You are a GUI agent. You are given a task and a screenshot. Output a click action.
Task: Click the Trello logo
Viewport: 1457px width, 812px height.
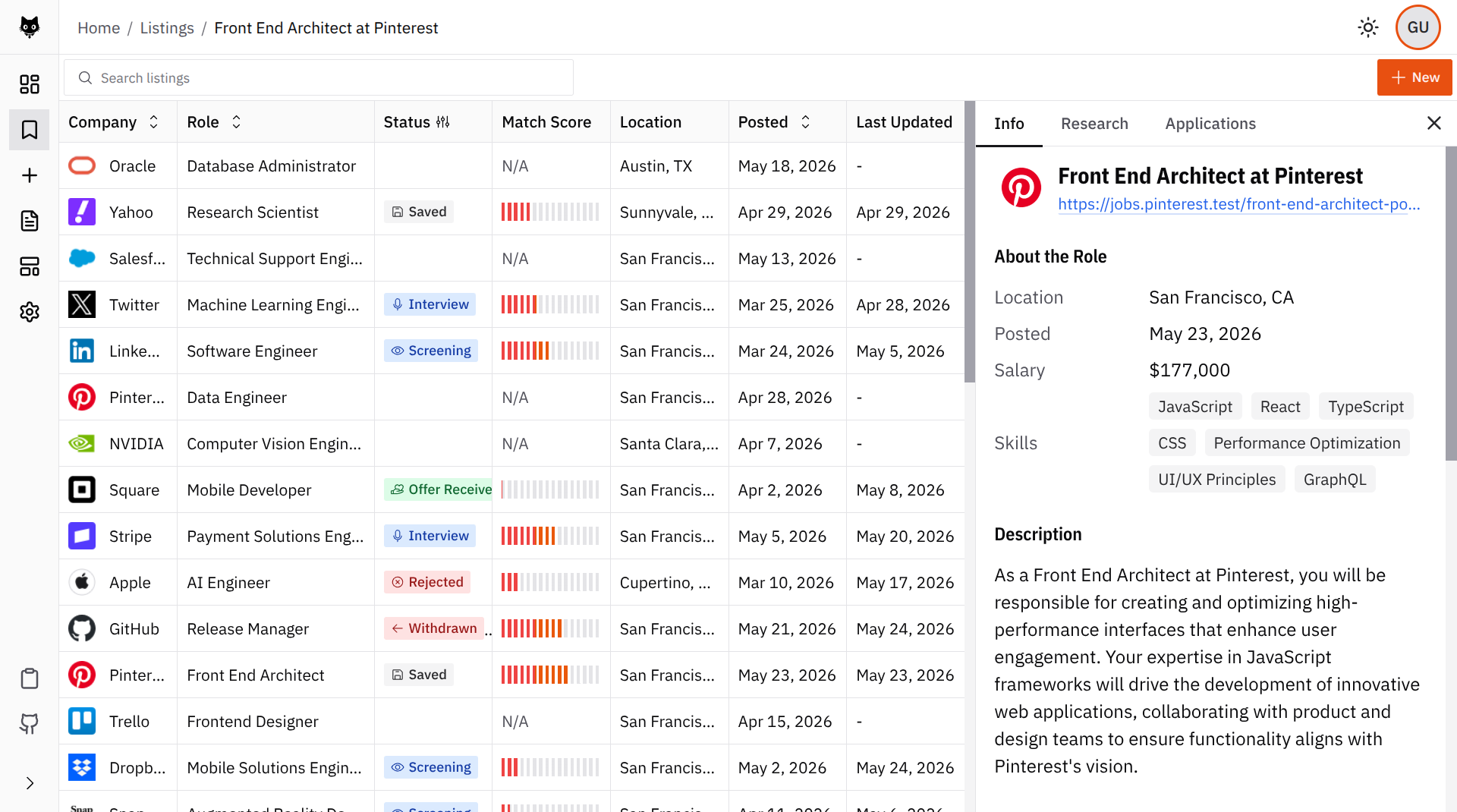click(82, 721)
